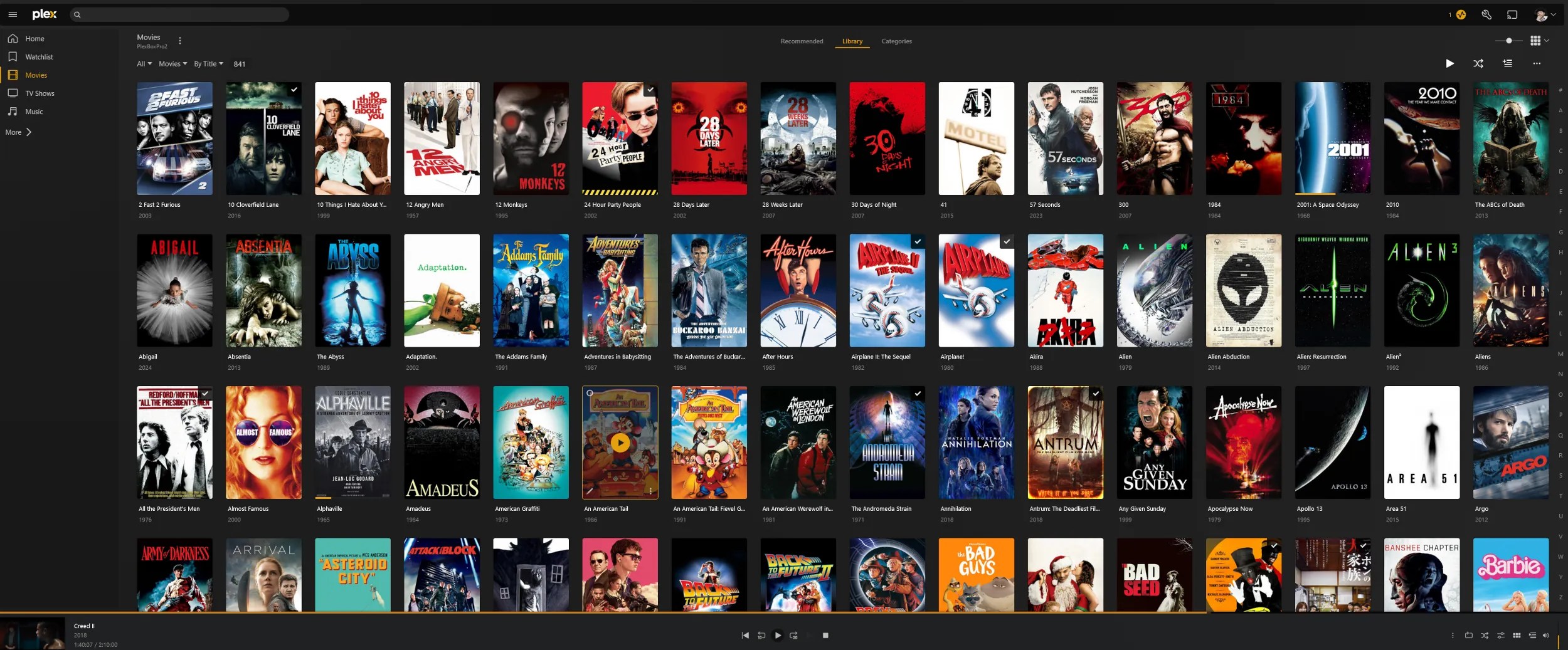The height and width of the screenshot is (650, 1568).
Task: Toggle selection circle on An American Tail
Action: coord(590,394)
